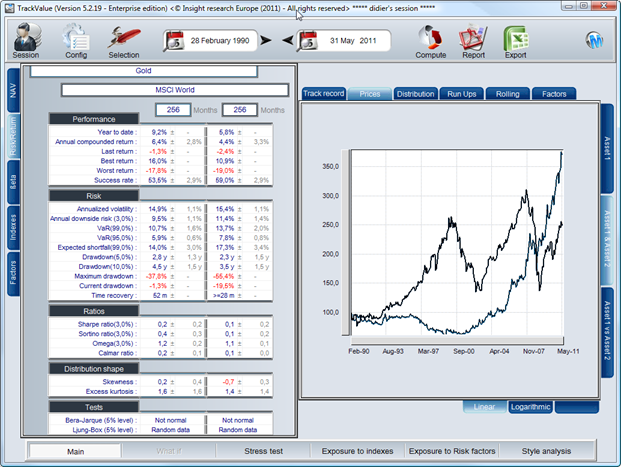Click the right-pointing black arrow
This screenshot has width=621, height=467.
(x=266, y=40)
